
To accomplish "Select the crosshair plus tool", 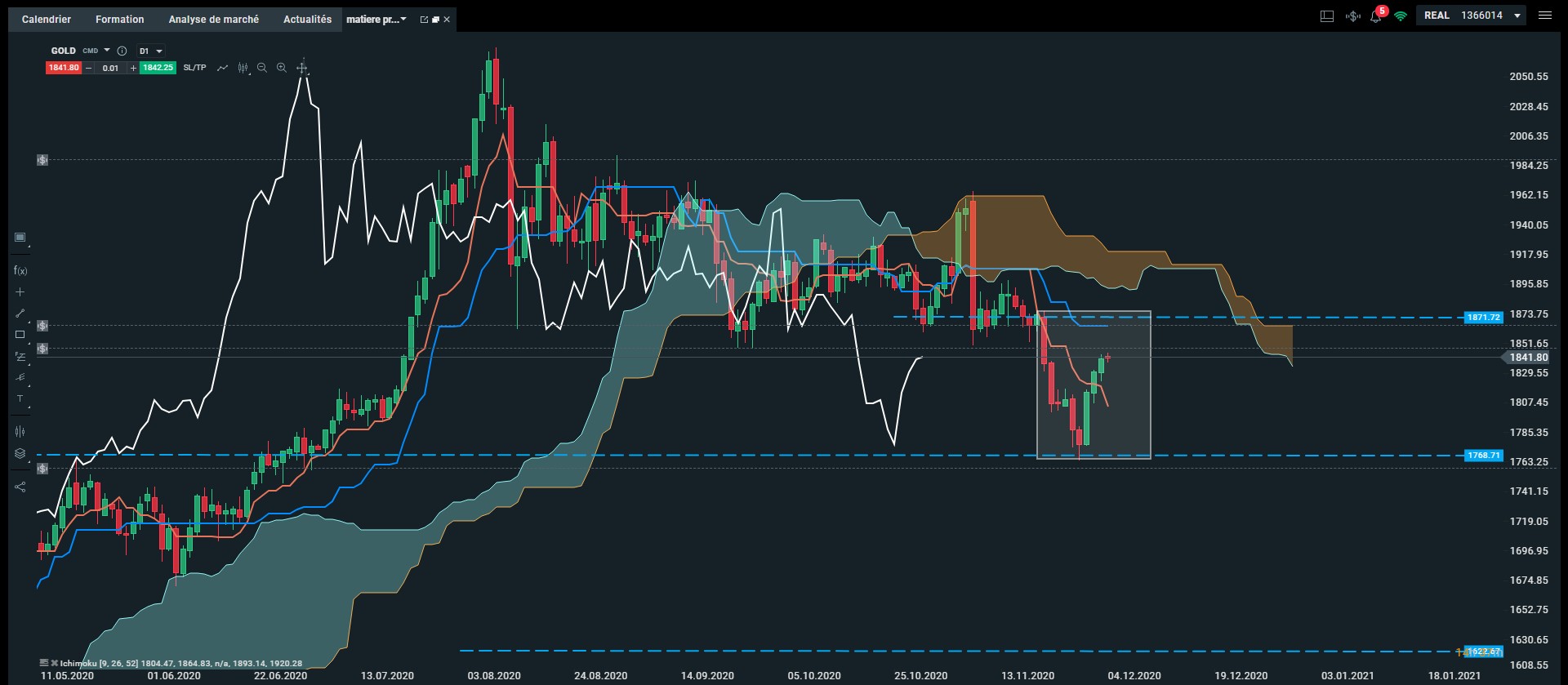I will pos(20,291).
